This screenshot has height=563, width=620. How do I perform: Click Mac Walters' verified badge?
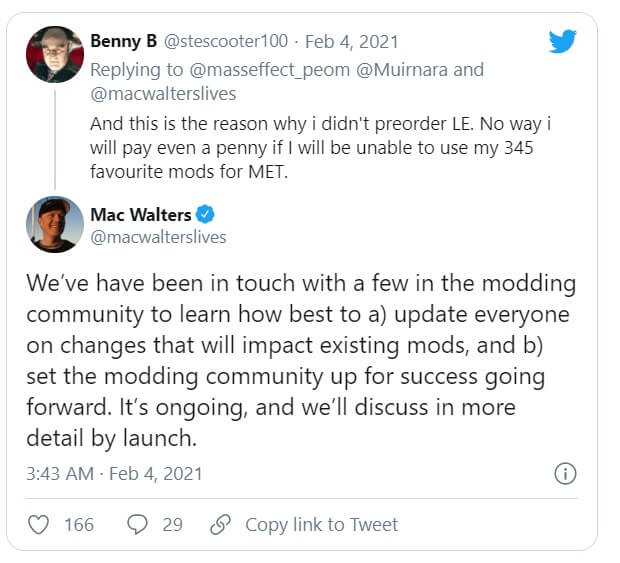click(x=207, y=214)
